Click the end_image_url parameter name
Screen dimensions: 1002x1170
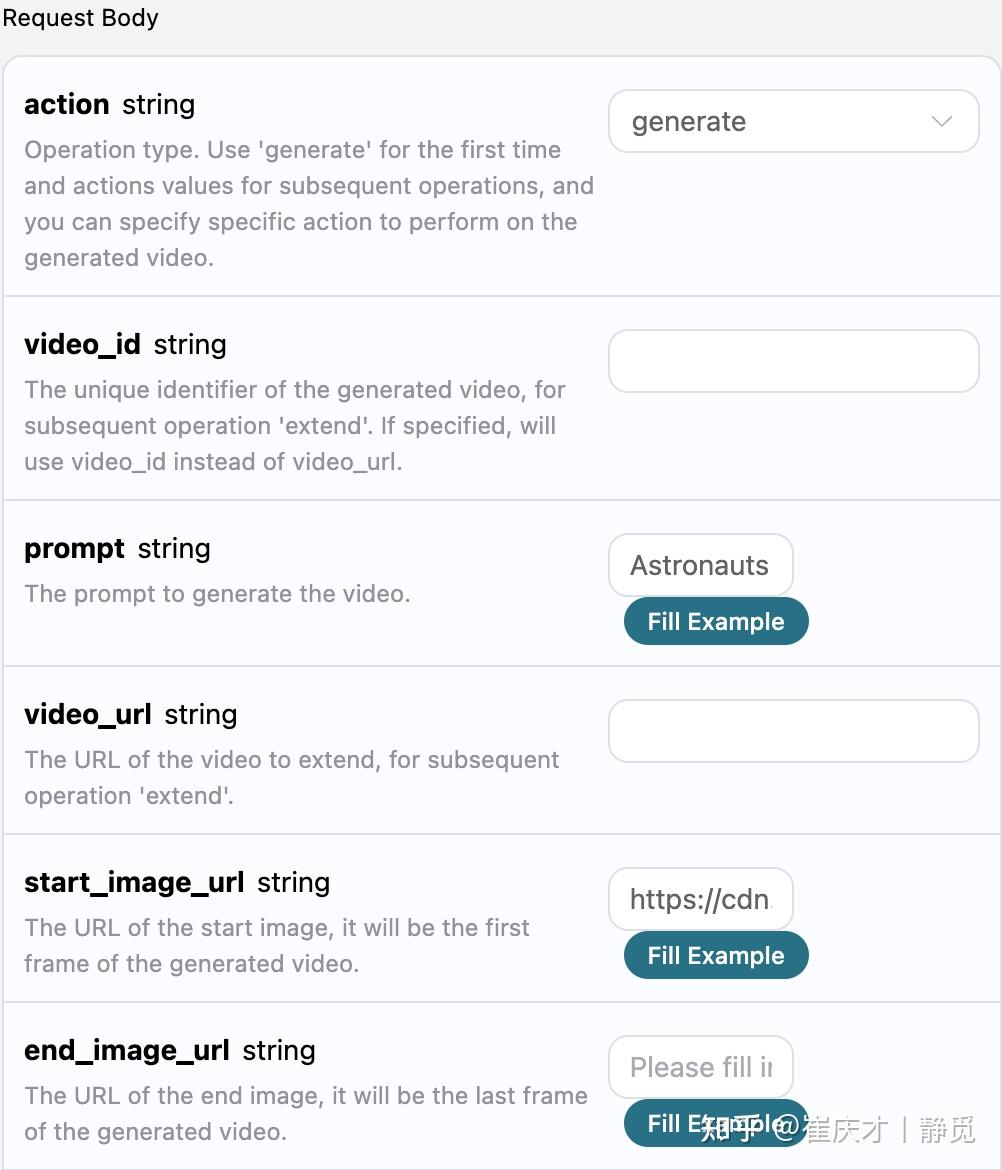pos(128,1050)
